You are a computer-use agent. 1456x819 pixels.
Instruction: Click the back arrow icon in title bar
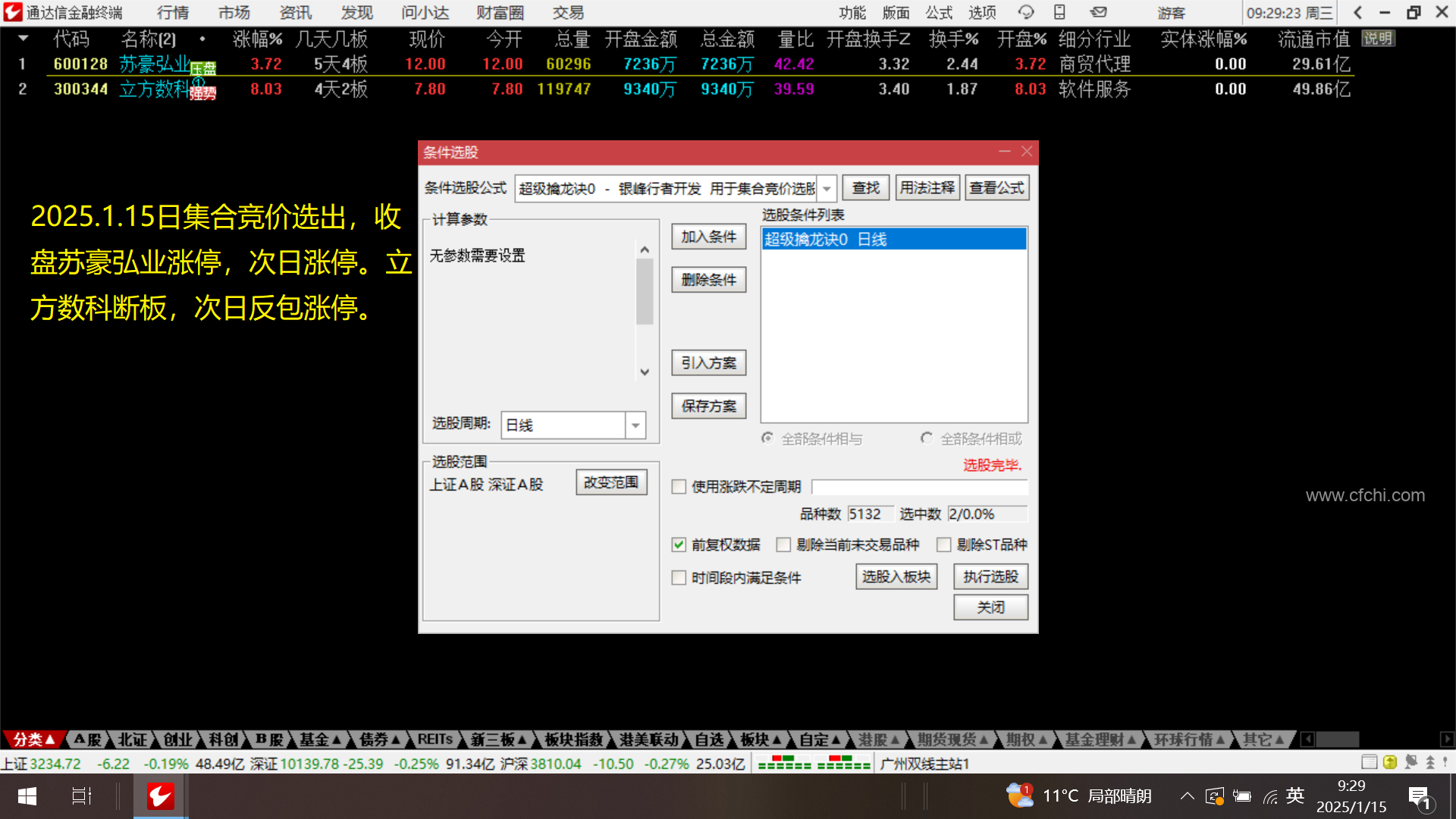point(1357,12)
